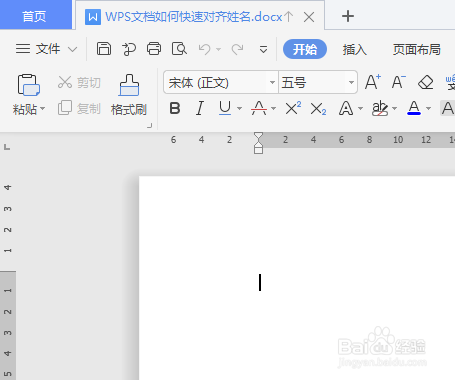
Task: Click the Cut (剪切) button
Action: click(x=79, y=82)
